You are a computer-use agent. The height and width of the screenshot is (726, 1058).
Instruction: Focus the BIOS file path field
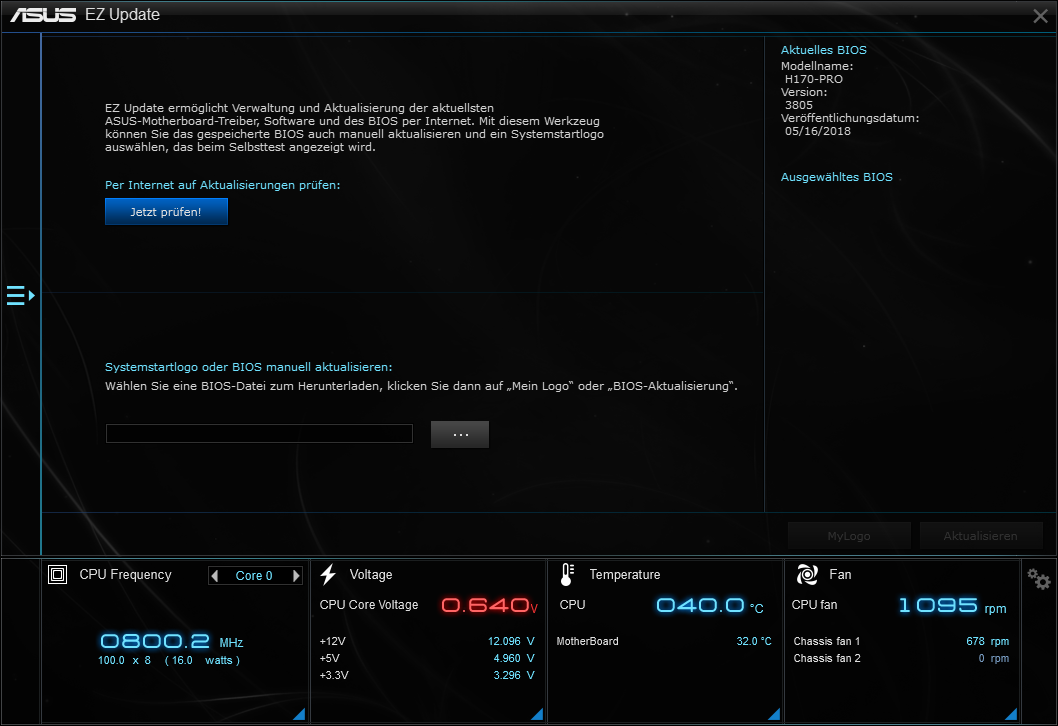click(x=259, y=433)
